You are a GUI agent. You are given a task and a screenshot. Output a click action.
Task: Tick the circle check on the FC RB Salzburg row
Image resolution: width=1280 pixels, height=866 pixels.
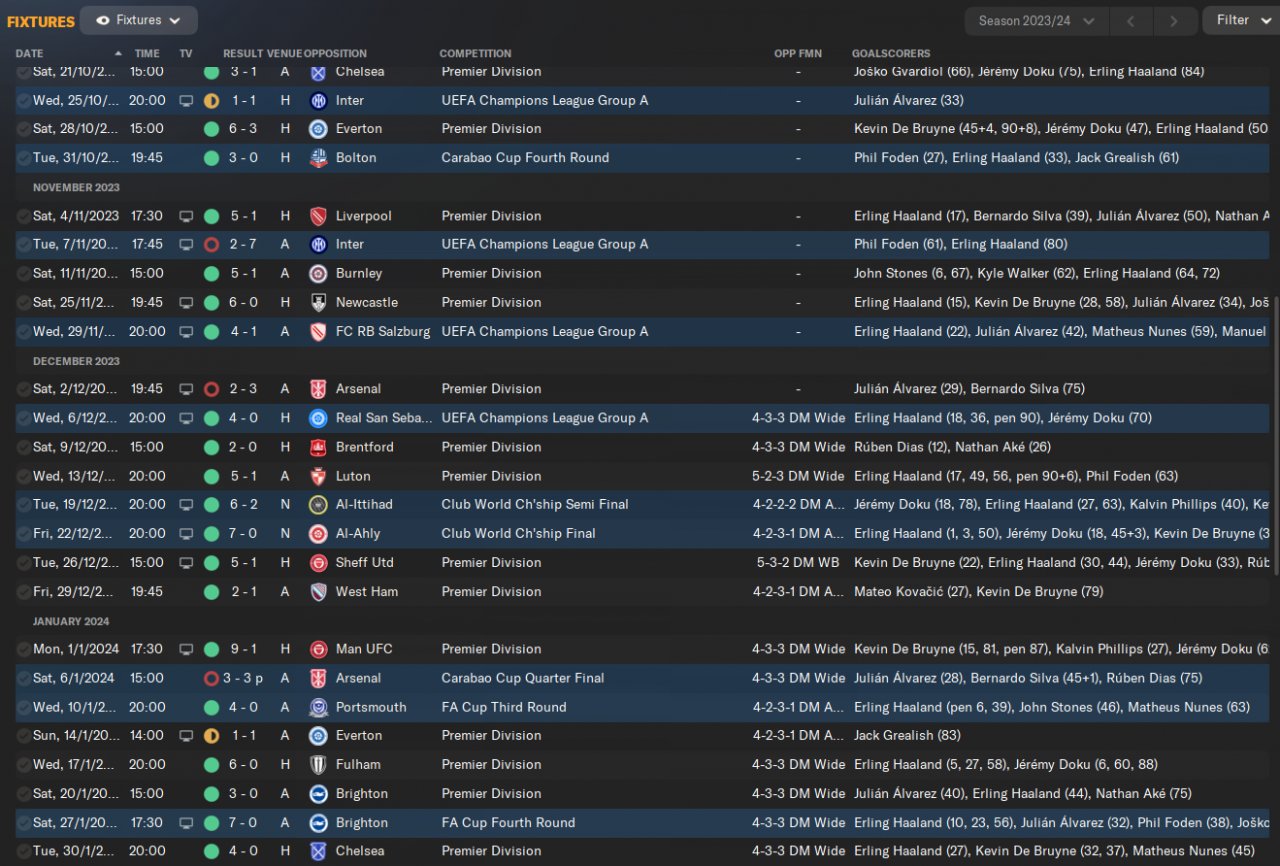(x=24, y=331)
